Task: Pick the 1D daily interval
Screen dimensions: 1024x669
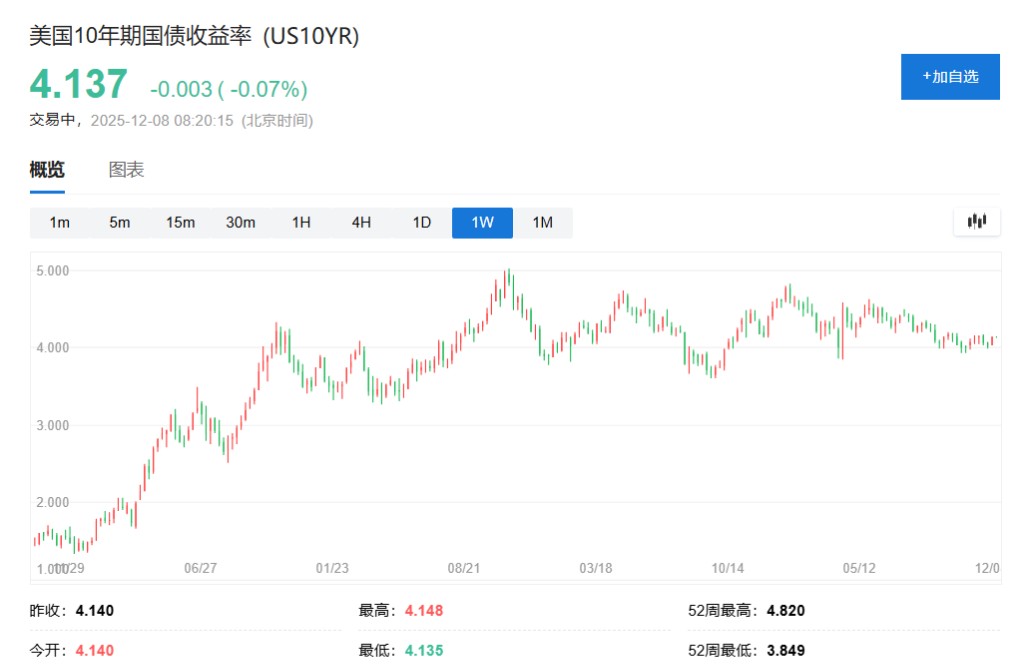Action: pyautogui.click(x=422, y=223)
